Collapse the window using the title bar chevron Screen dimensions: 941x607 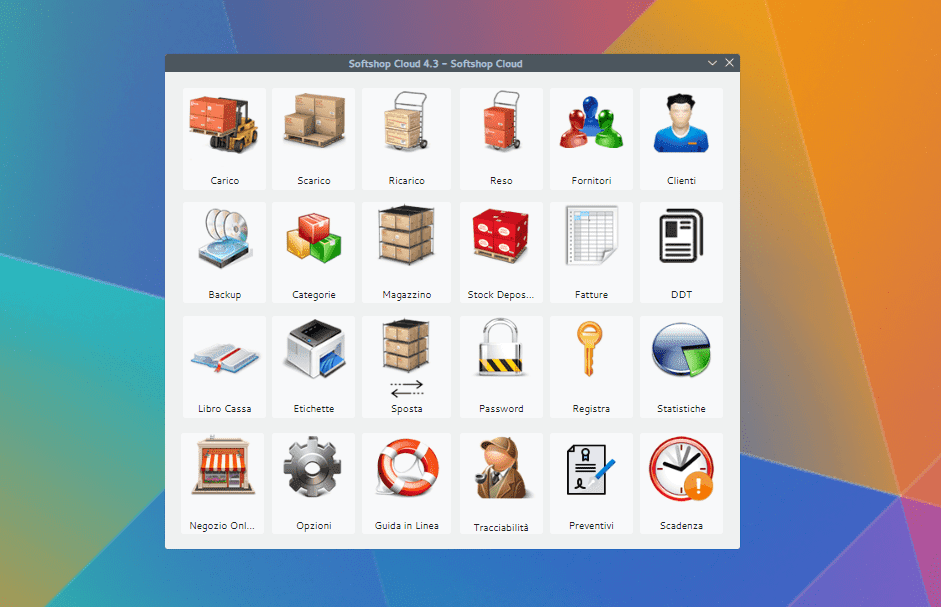[712, 62]
